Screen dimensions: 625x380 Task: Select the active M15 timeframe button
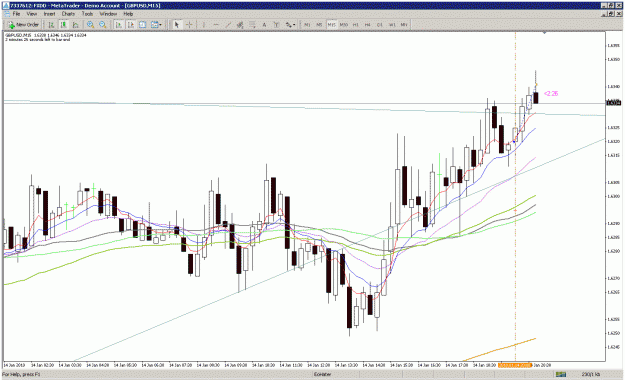[332, 25]
